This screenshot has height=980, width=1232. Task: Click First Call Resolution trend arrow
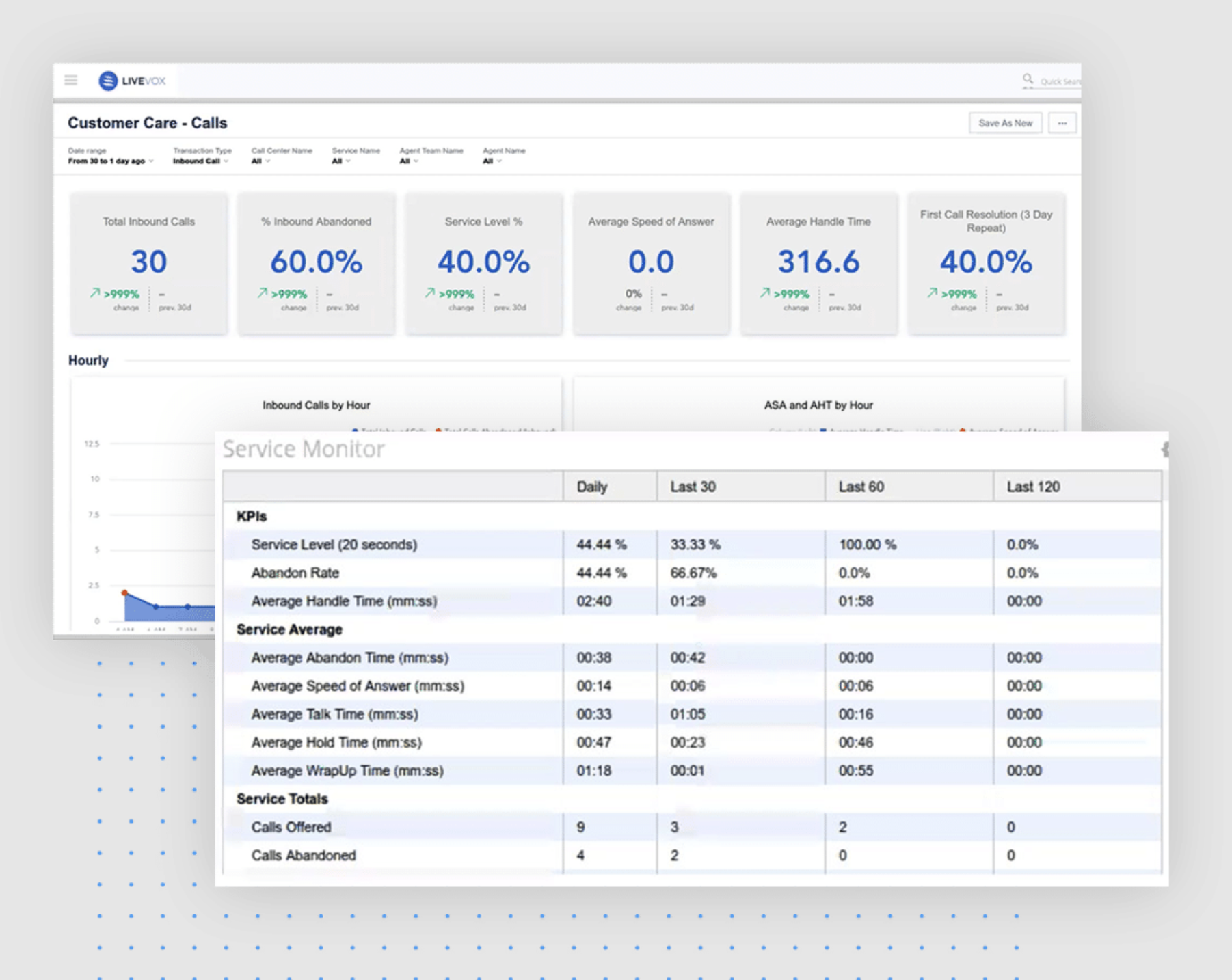(932, 293)
